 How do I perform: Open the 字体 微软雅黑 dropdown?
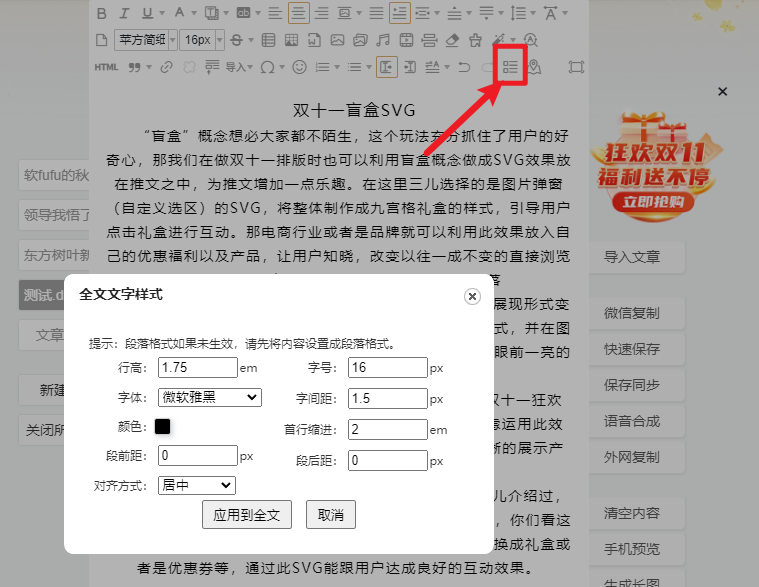click(210, 397)
